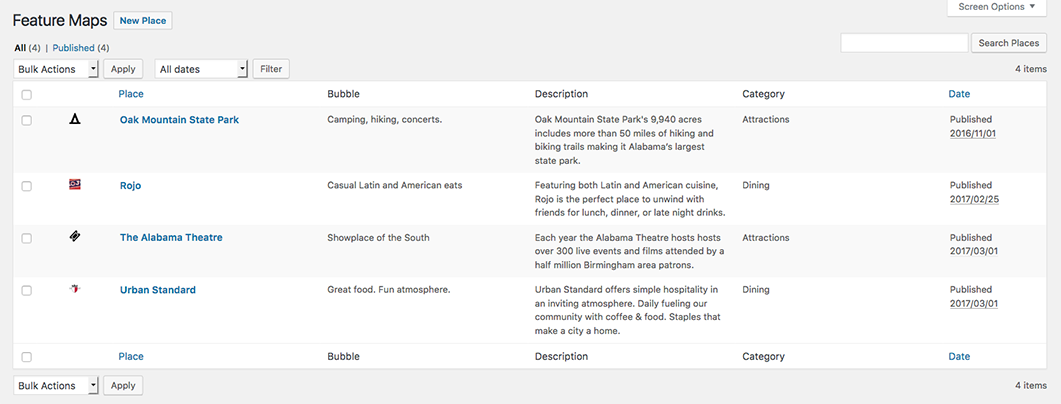Show the All places view
Screen dimensions: 1061x404
tap(20, 48)
